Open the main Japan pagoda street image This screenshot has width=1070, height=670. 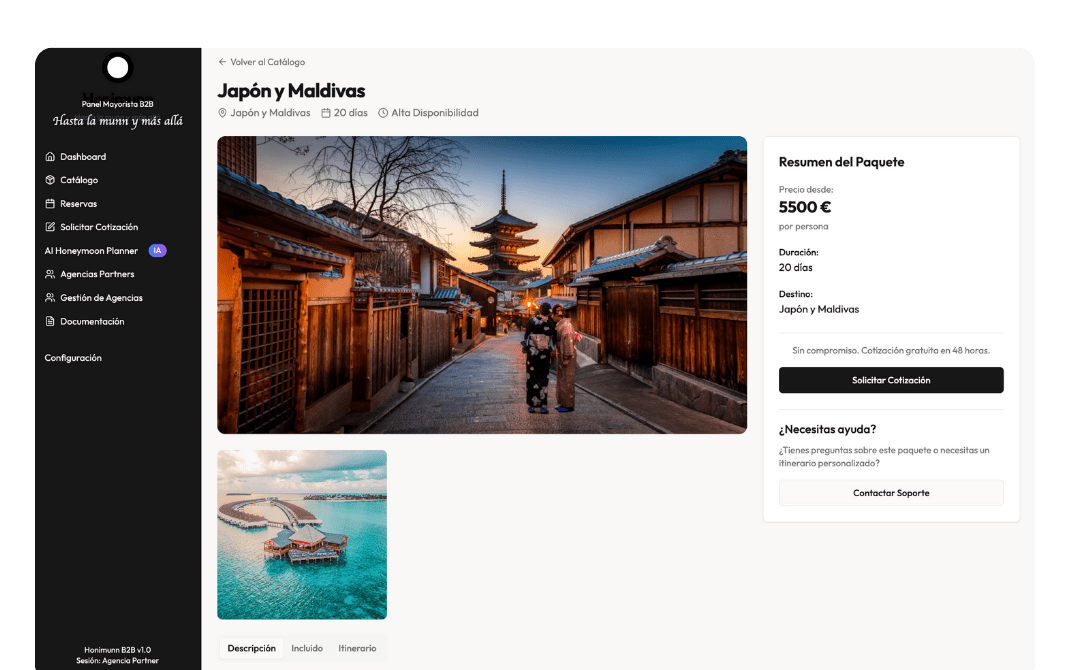click(482, 285)
